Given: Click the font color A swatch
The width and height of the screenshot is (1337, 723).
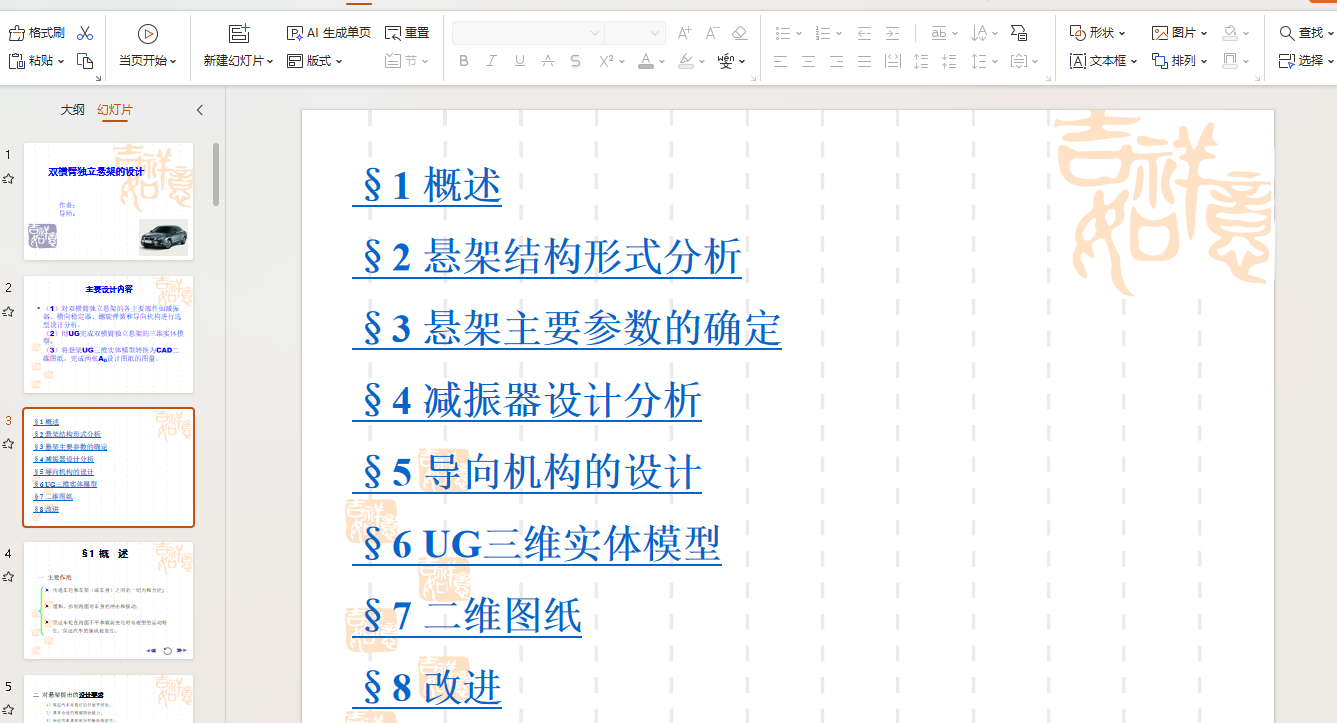Looking at the screenshot, I should 646,61.
